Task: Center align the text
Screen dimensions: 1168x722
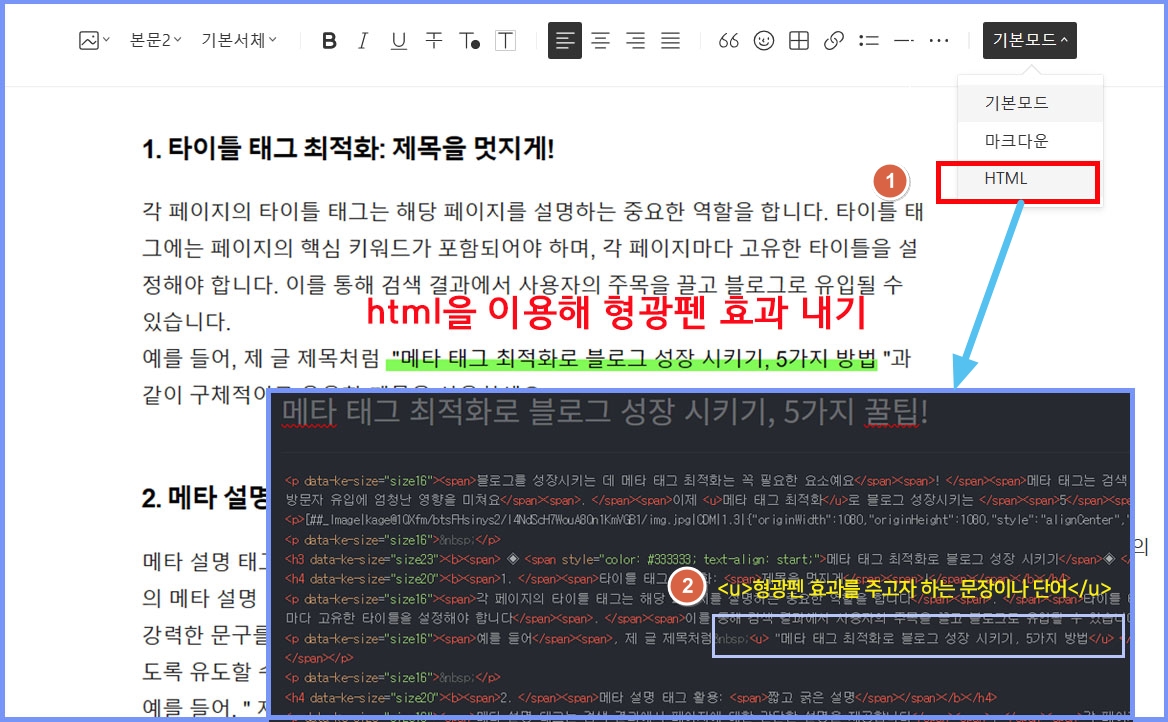Action: tap(600, 41)
